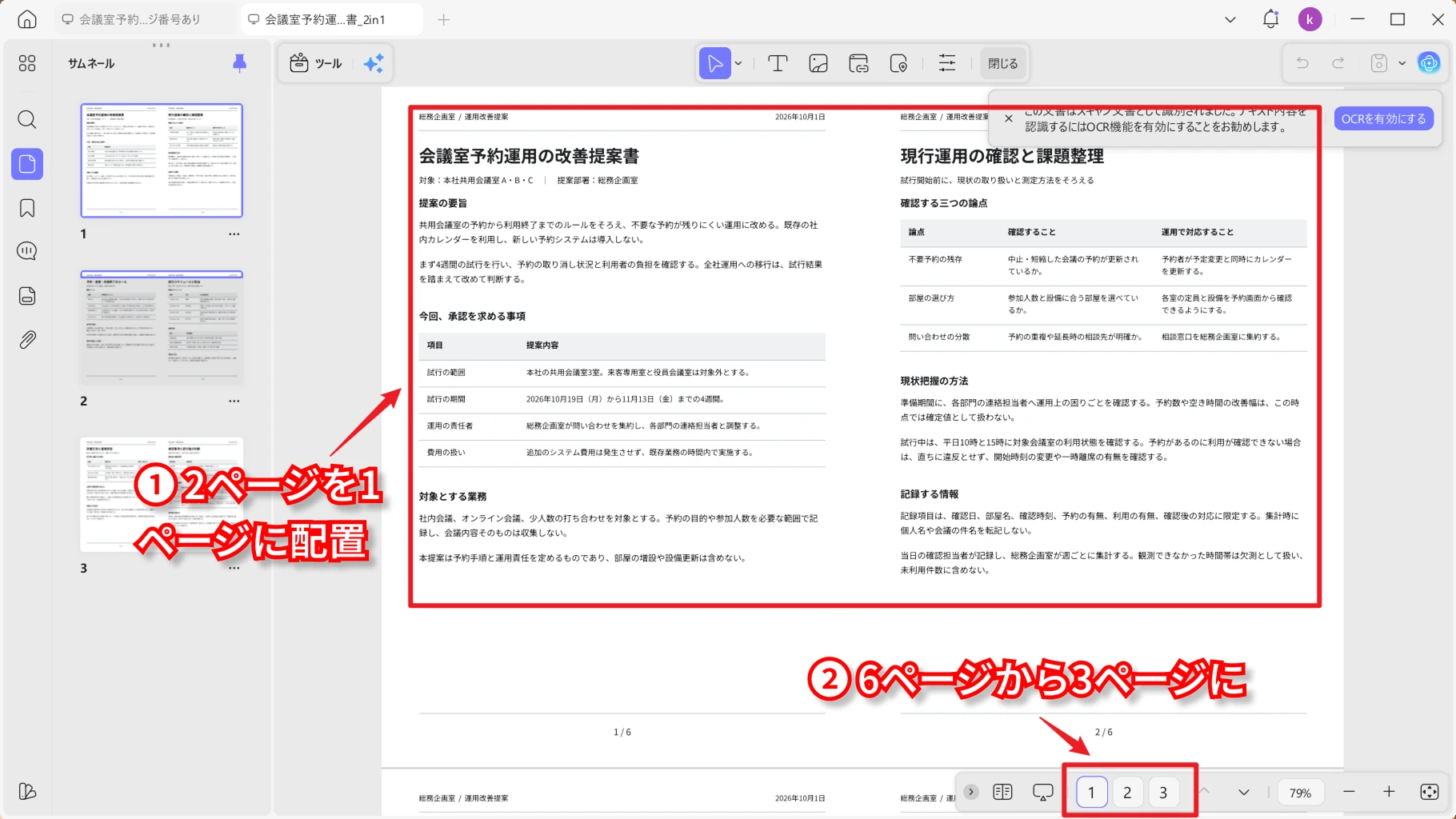Zoom out with the minus button
The image size is (1456, 819).
(1349, 792)
